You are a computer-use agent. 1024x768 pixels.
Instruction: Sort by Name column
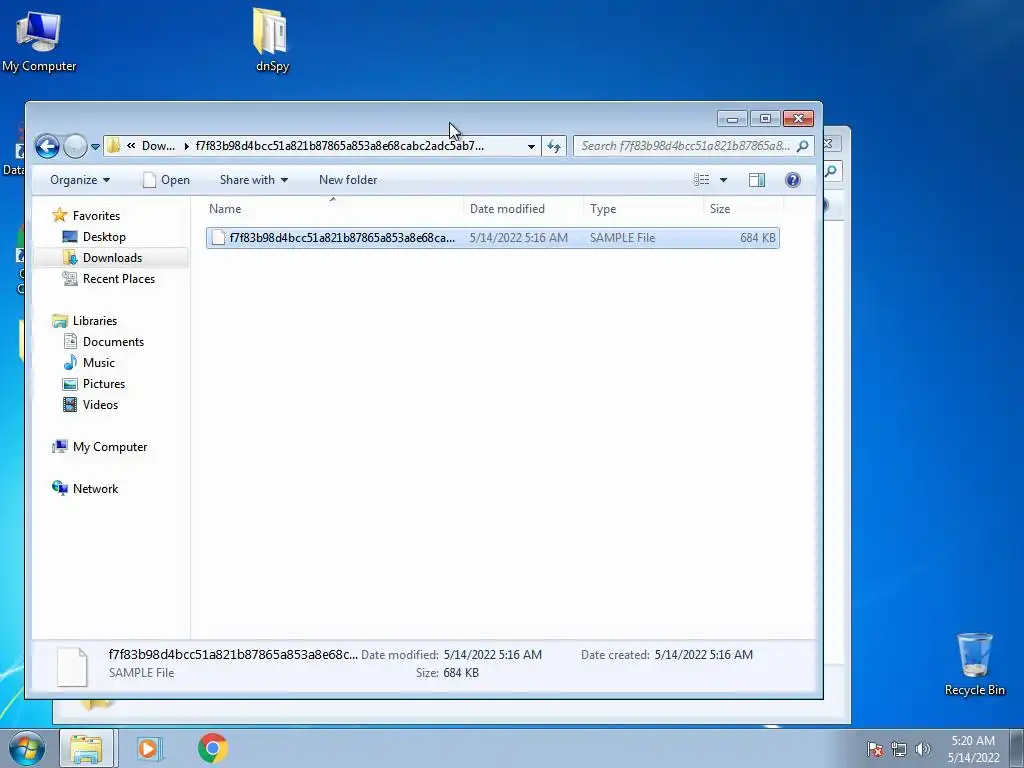333,209
